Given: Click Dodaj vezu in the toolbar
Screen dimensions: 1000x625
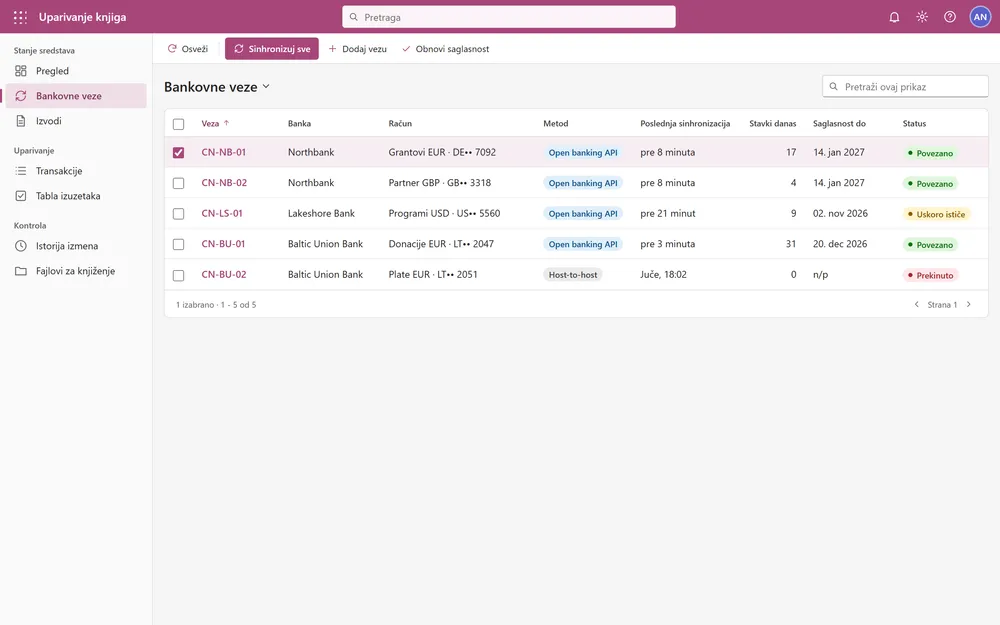Looking at the screenshot, I should click(x=357, y=48).
